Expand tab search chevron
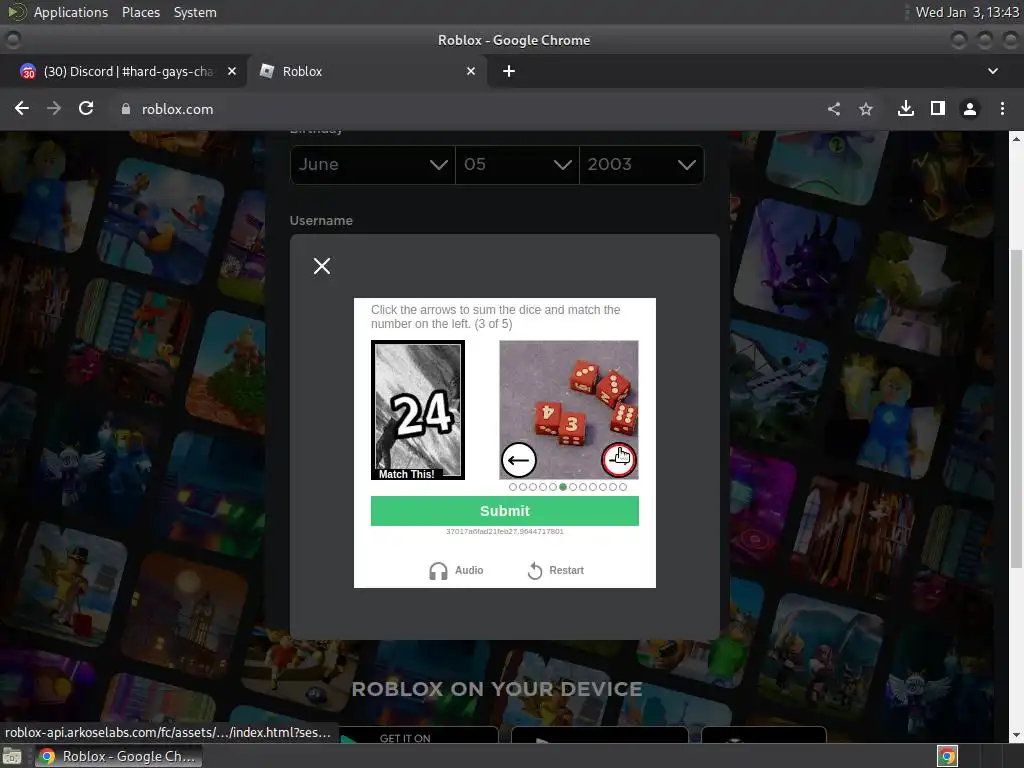The image size is (1024, 768). [x=993, y=71]
